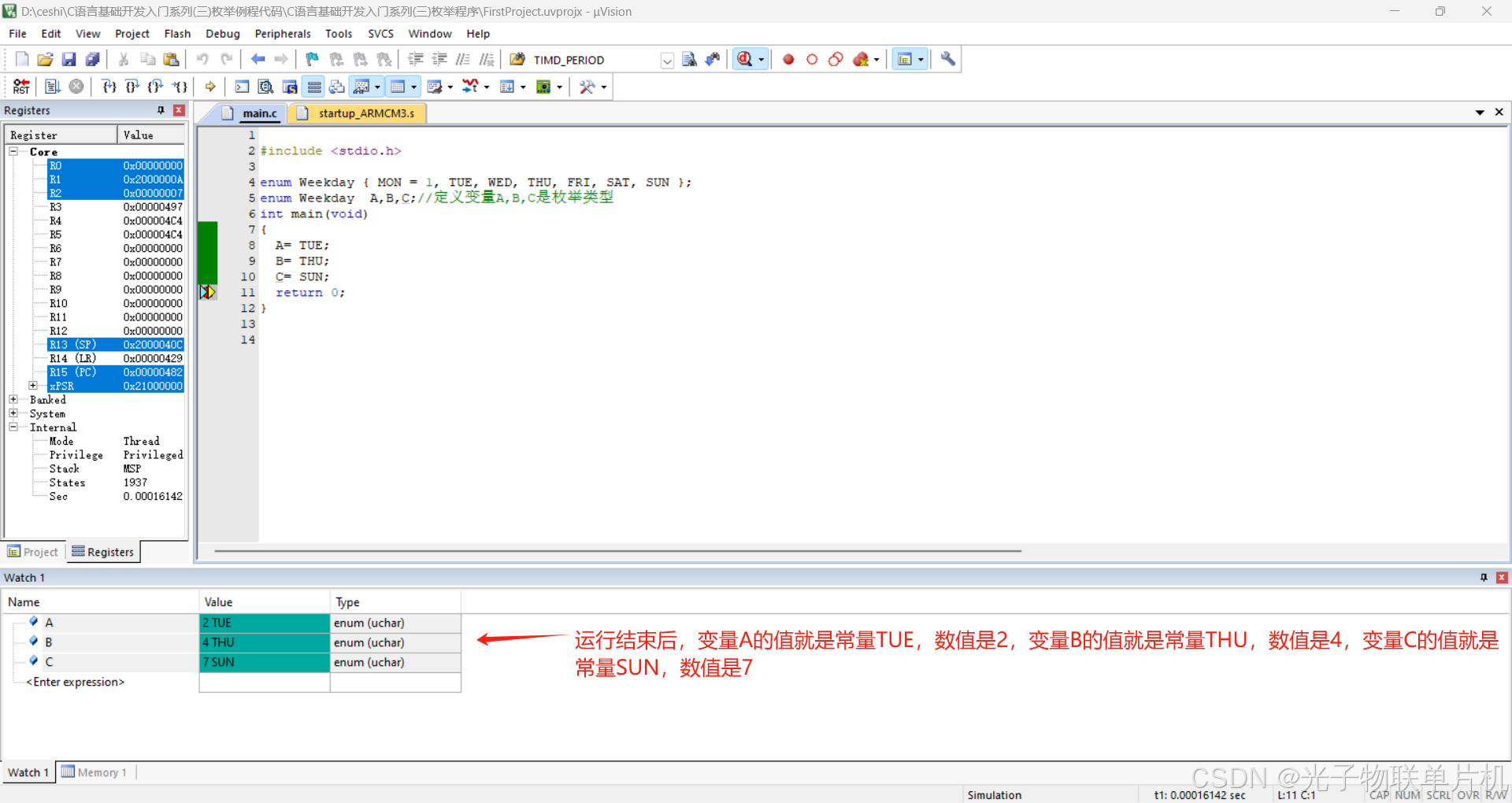Insert breakpoint red dot icon
Screen dimensions: 1512x803
[x=788, y=59]
